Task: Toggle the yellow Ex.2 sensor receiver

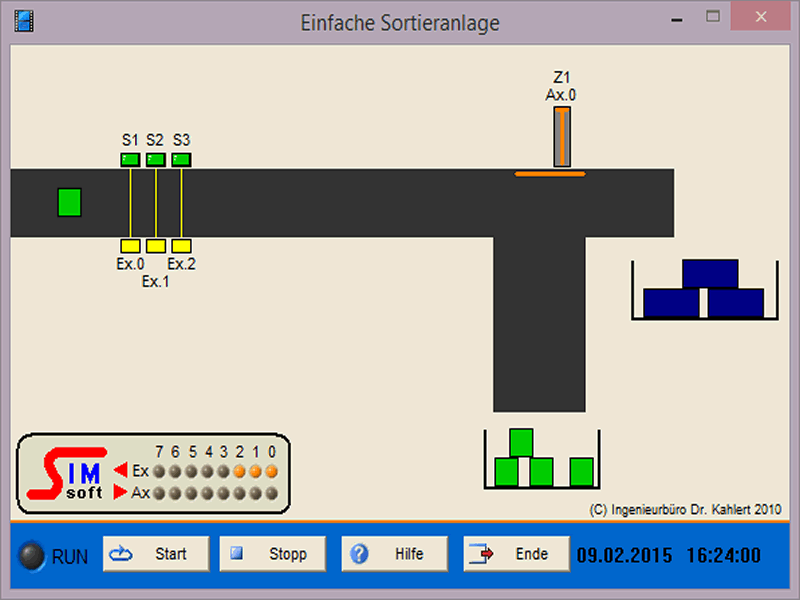Action: pos(181,246)
